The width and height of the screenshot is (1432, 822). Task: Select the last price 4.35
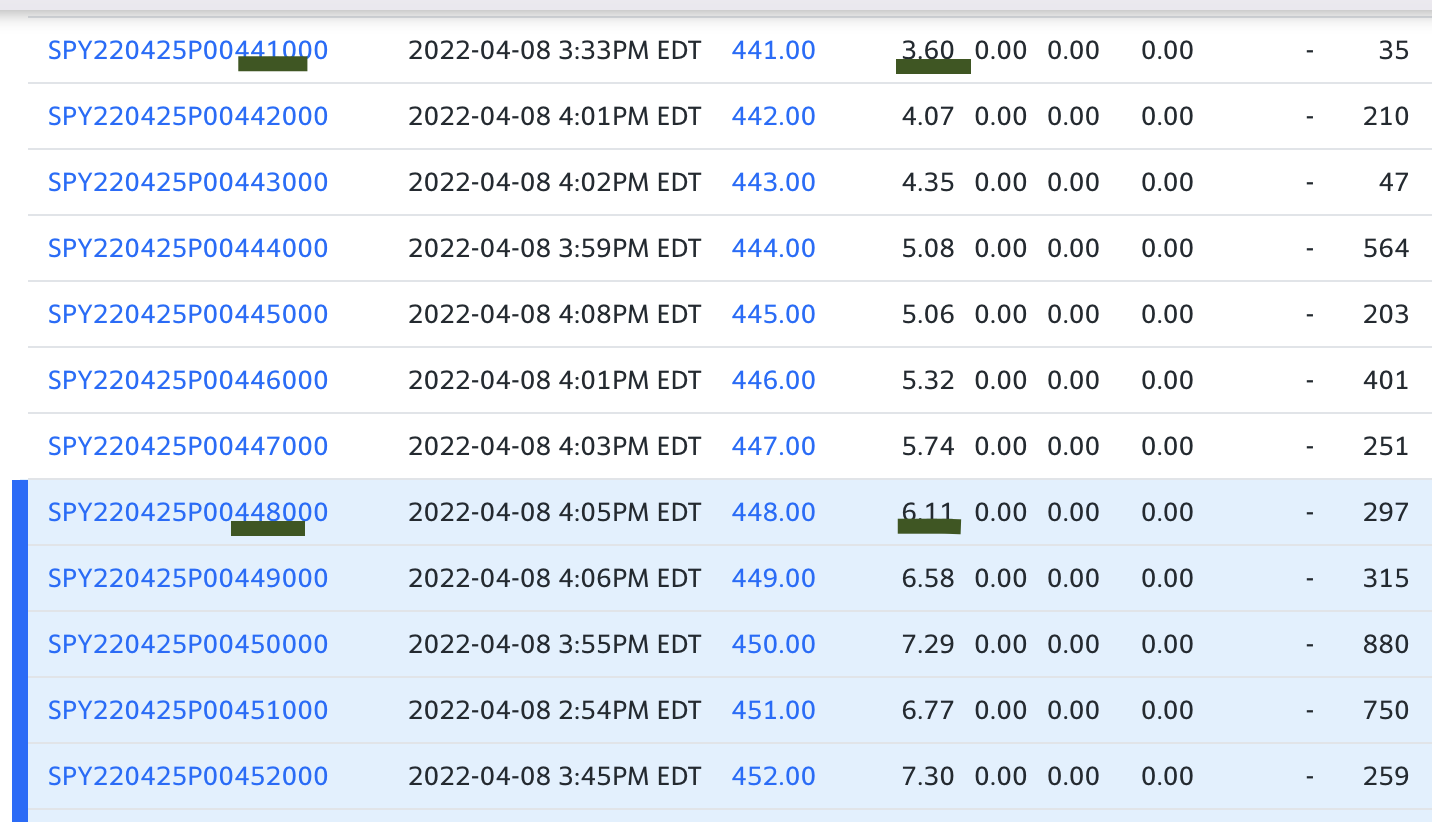[928, 182]
